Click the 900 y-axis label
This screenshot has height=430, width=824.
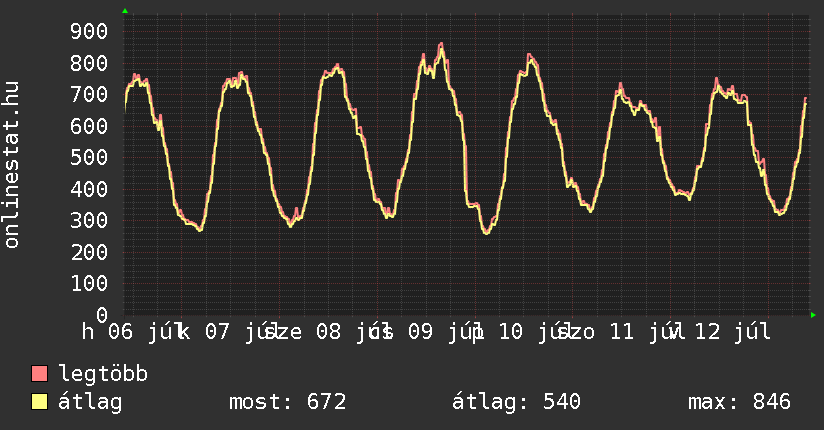pos(89,32)
